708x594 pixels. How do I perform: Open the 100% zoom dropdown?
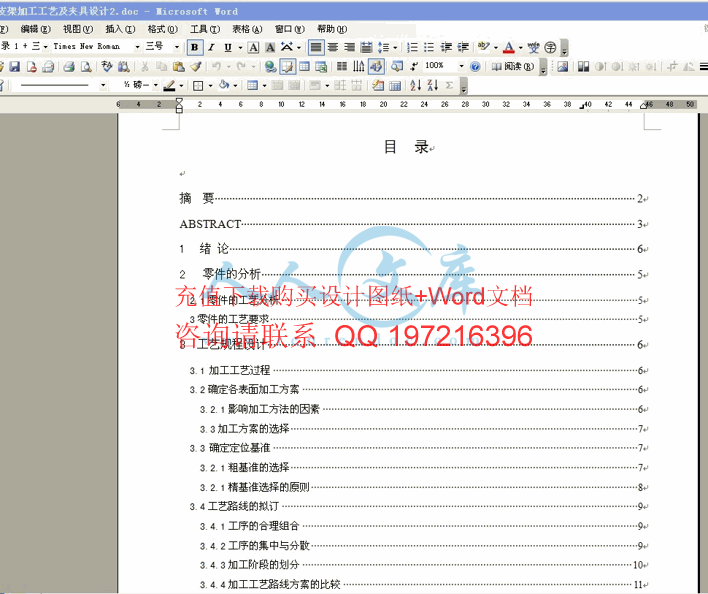coord(461,66)
